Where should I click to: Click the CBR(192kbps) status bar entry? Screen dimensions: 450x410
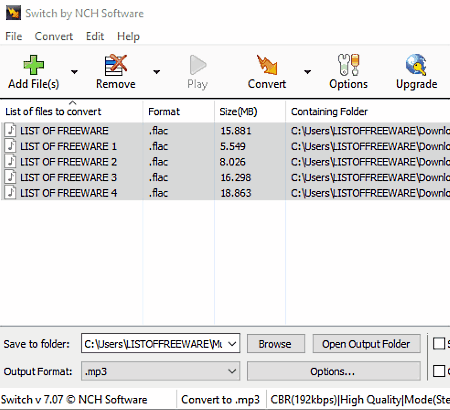[360, 399]
